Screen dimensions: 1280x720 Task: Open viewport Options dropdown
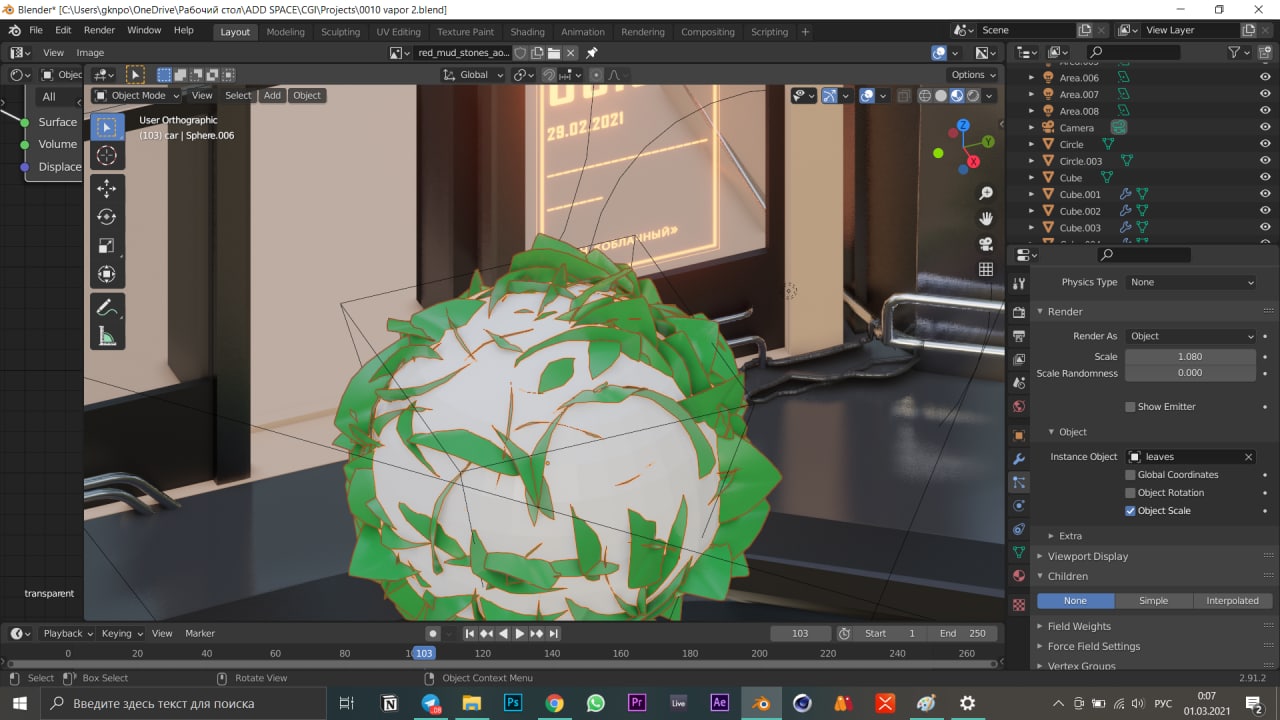click(972, 75)
